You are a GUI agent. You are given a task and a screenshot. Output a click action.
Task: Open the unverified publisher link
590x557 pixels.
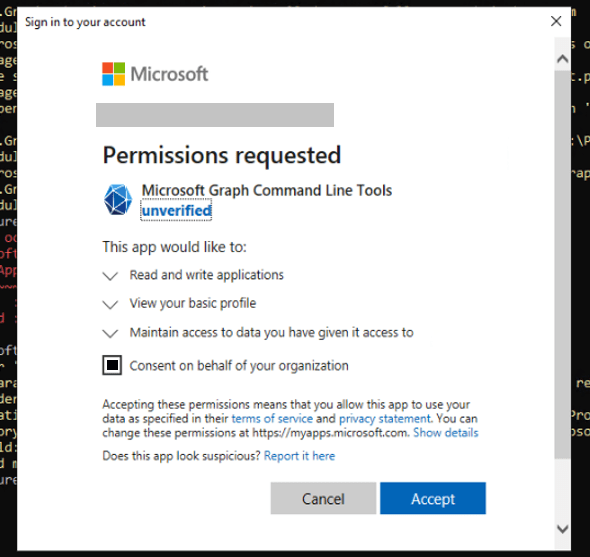tap(176, 211)
